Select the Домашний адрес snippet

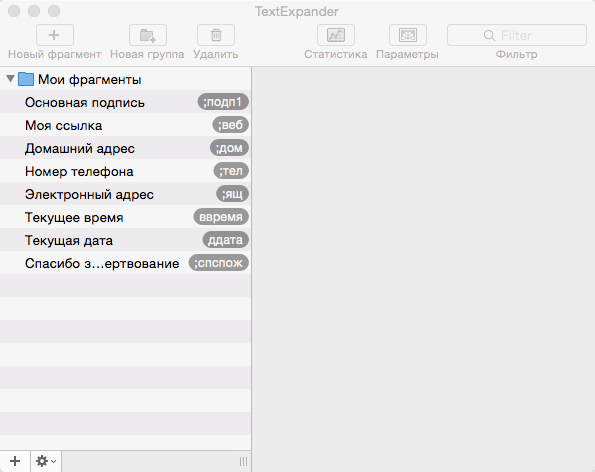point(125,148)
